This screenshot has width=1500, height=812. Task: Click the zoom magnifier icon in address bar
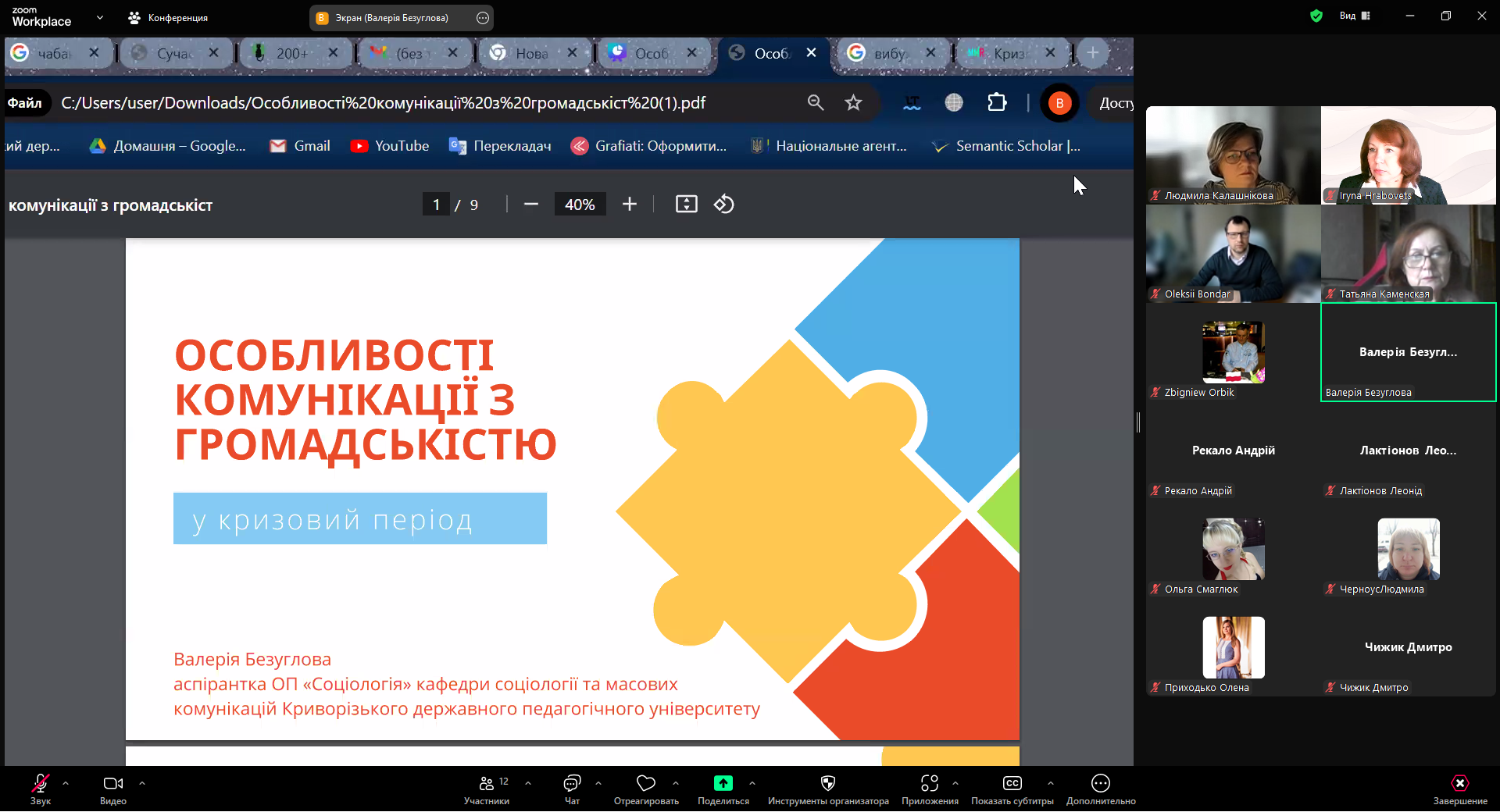[x=816, y=102]
